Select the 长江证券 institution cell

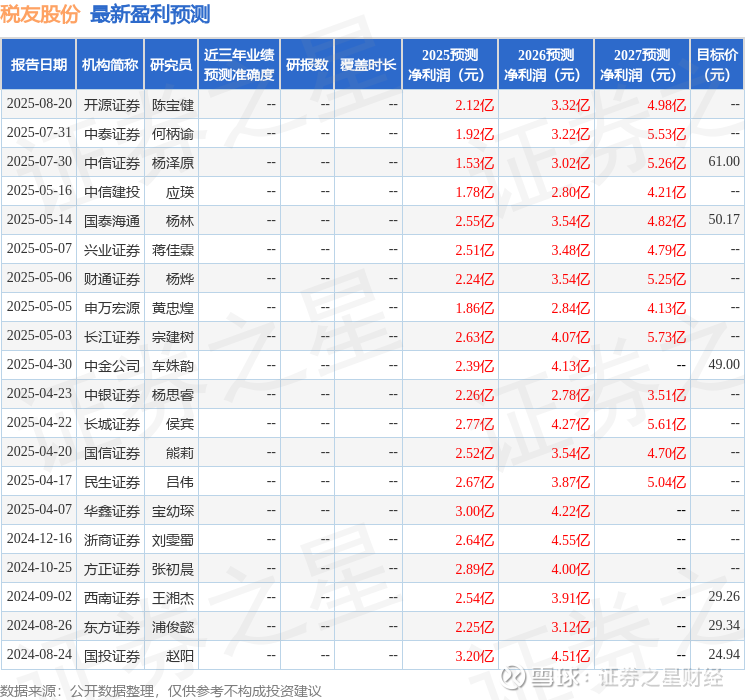point(112,337)
